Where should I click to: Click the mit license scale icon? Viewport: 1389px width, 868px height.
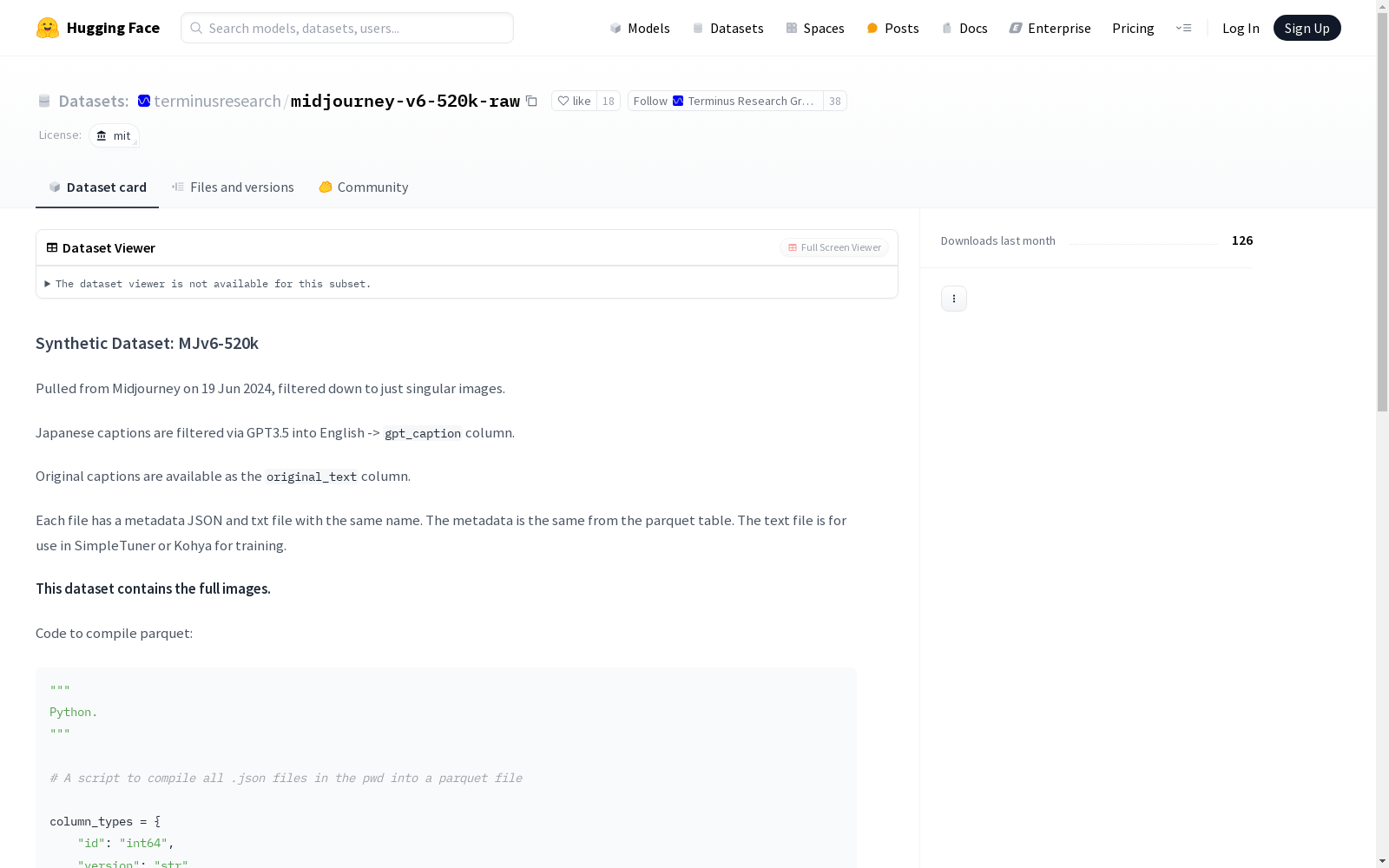(102, 135)
